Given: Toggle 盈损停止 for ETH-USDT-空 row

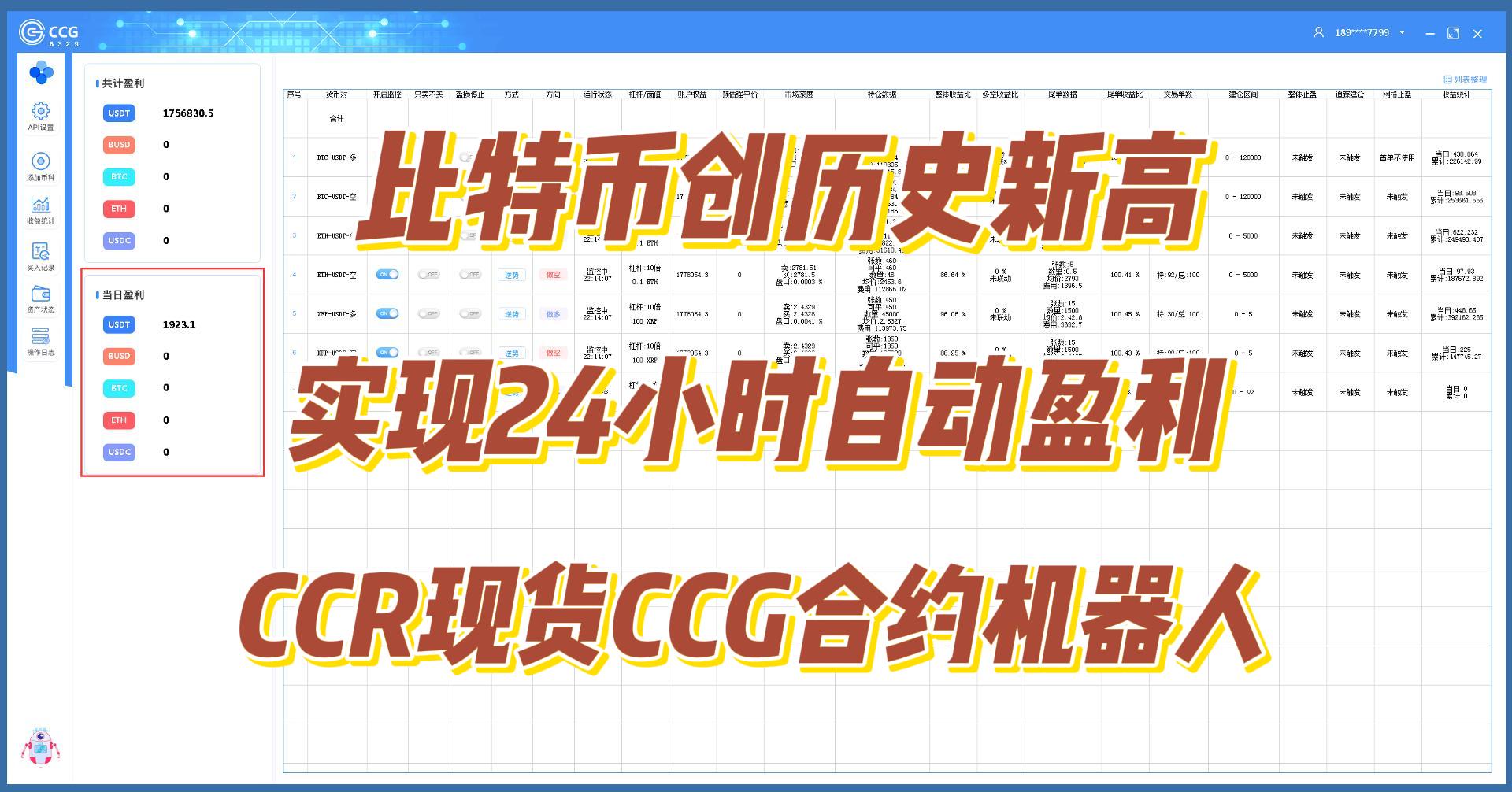Looking at the screenshot, I should [x=470, y=274].
